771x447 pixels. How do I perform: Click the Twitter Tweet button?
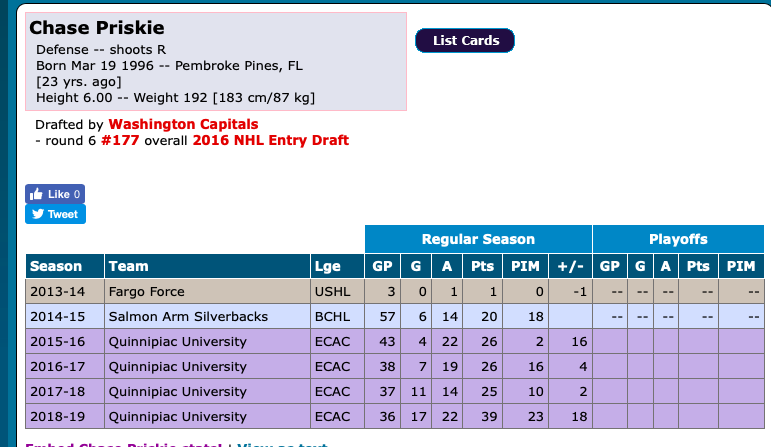pyautogui.click(x=55, y=214)
